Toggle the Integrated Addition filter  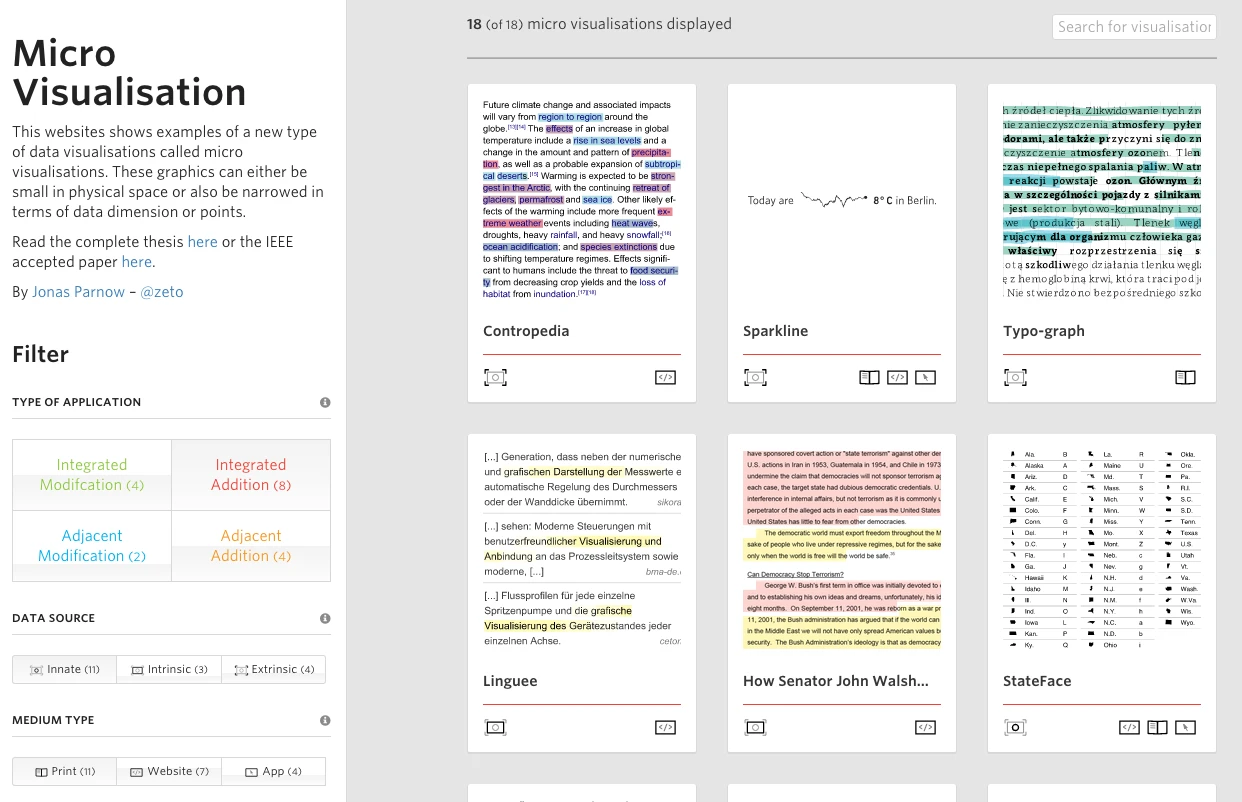[x=251, y=475]
